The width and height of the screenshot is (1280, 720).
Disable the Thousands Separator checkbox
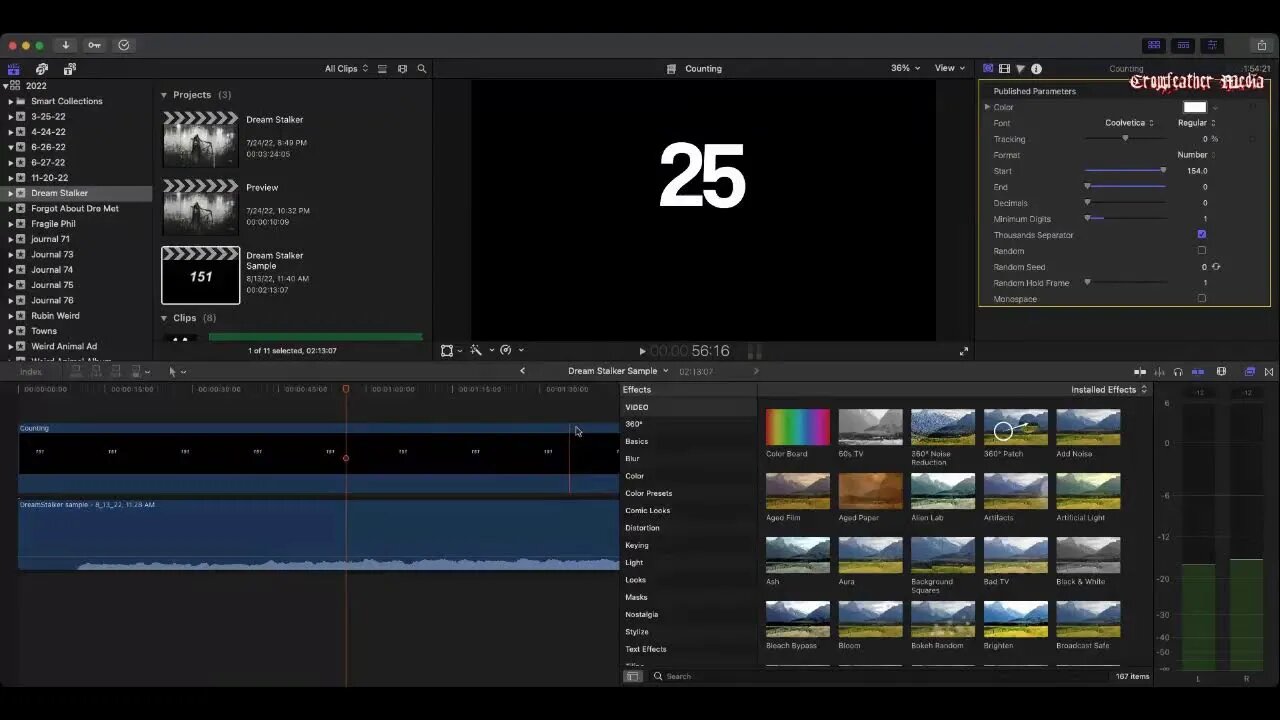(1202, 235)
